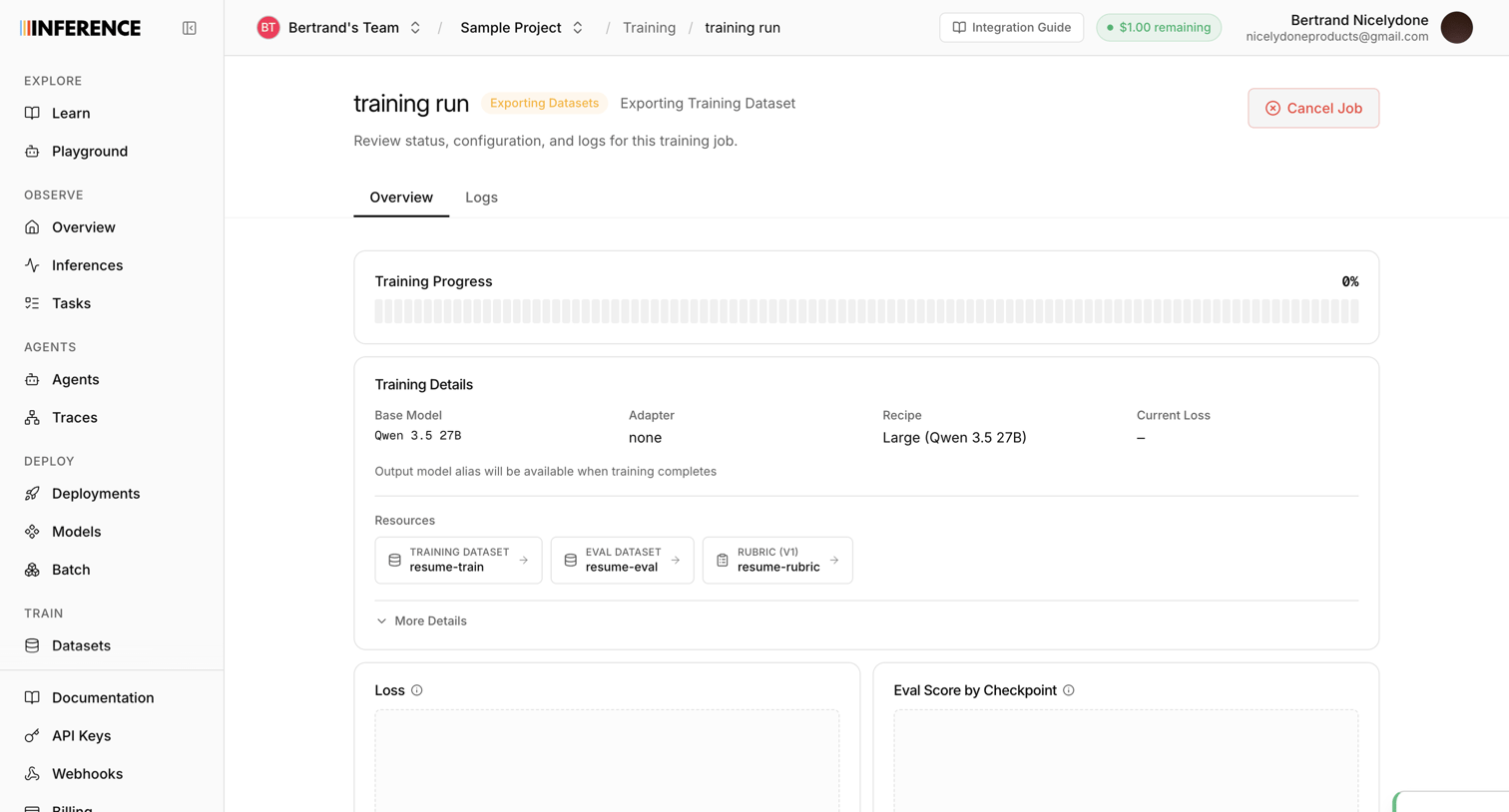This screenshot has height=812, width=1509.
Task: Click the Learn book icon
Action: point(32,114)
